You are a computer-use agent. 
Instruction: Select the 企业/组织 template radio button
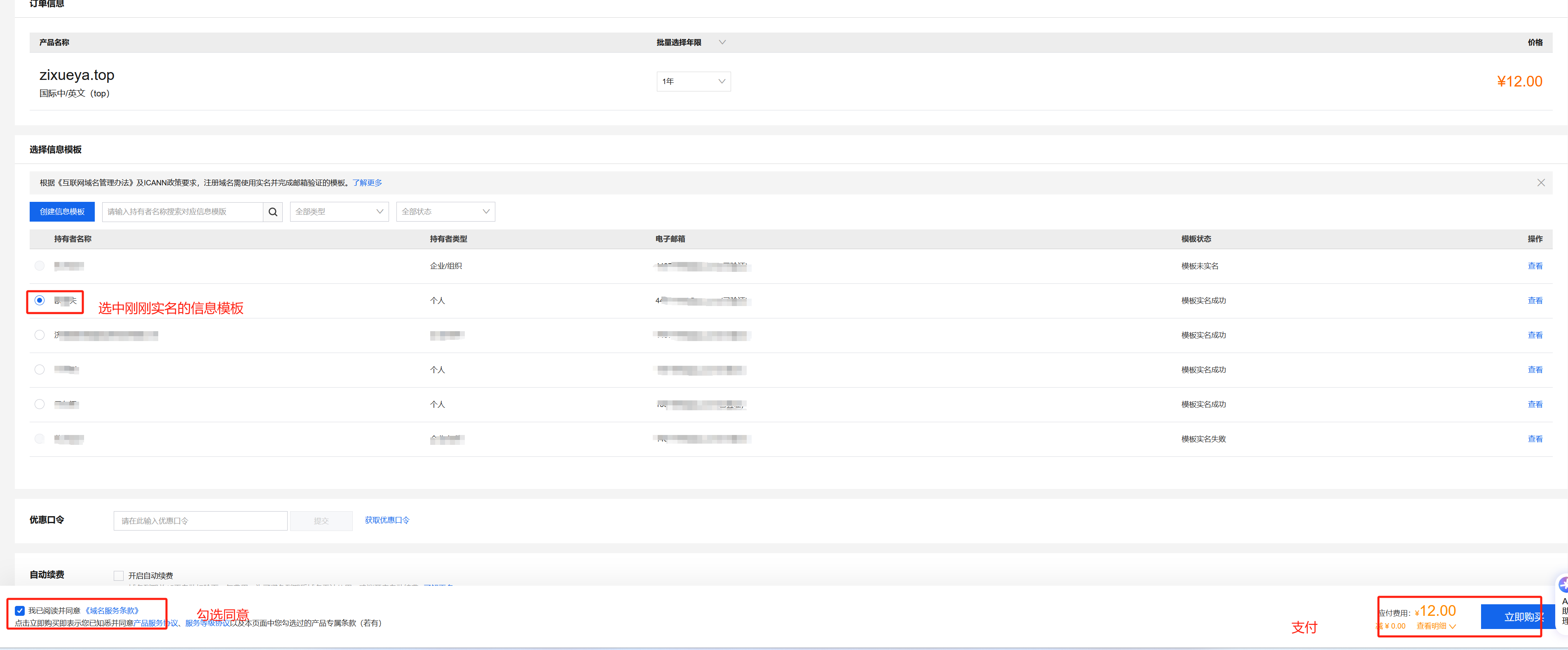(x=40, y=266)
